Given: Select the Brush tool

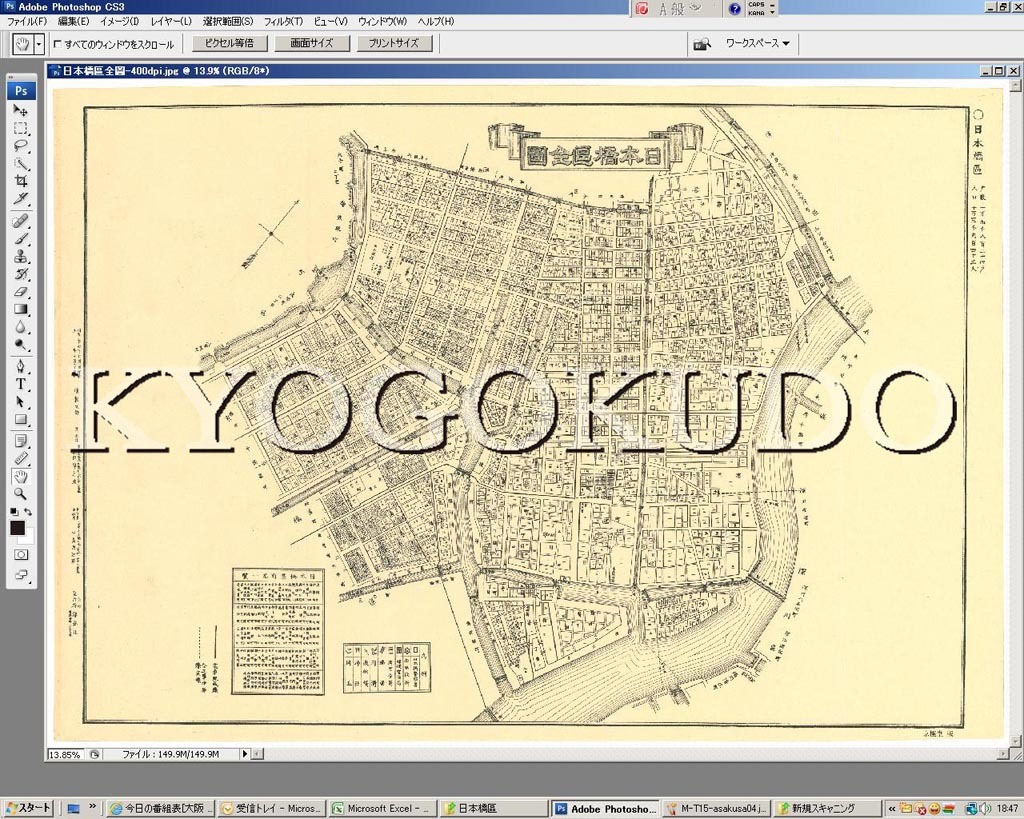Looking at the screenshot, I should [x=21, y=238].
